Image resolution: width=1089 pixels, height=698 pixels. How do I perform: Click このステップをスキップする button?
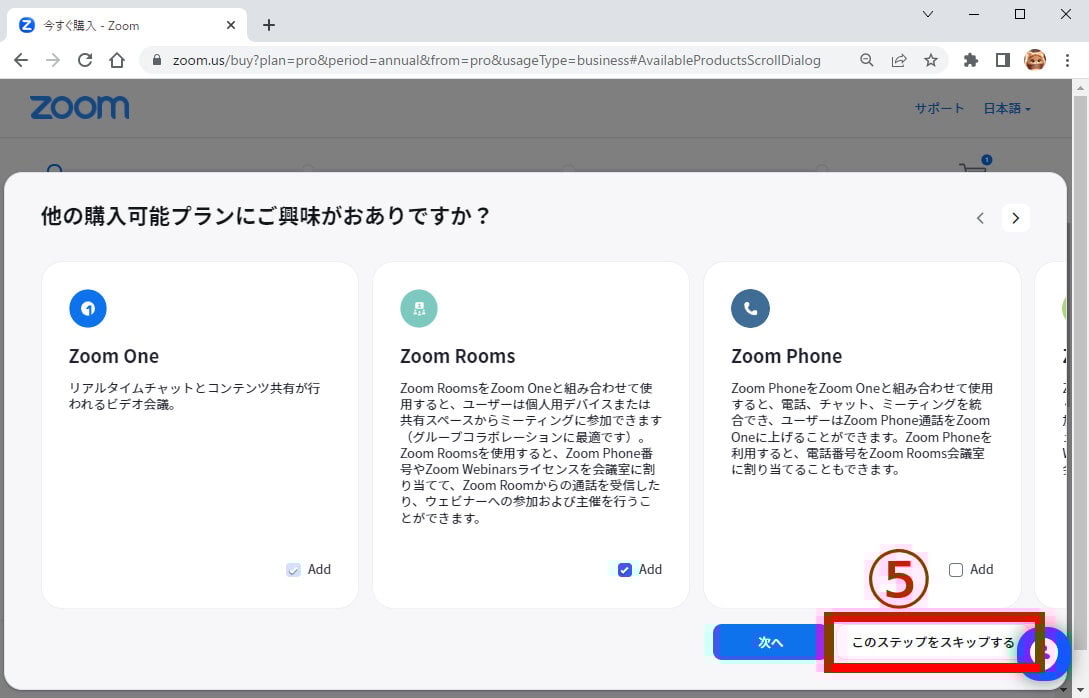(x=933, y=642)
